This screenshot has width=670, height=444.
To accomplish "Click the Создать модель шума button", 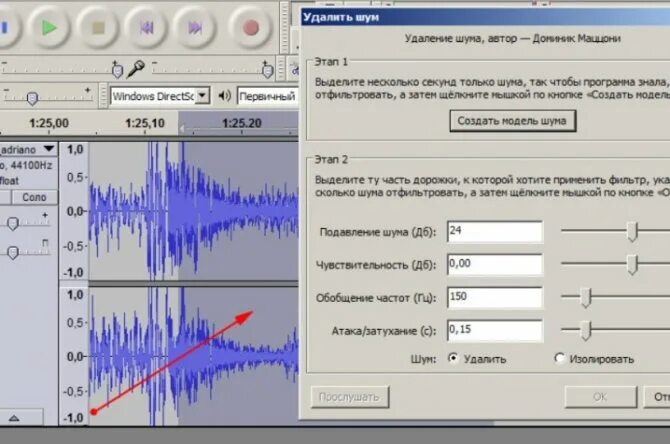I will [512, 121].
